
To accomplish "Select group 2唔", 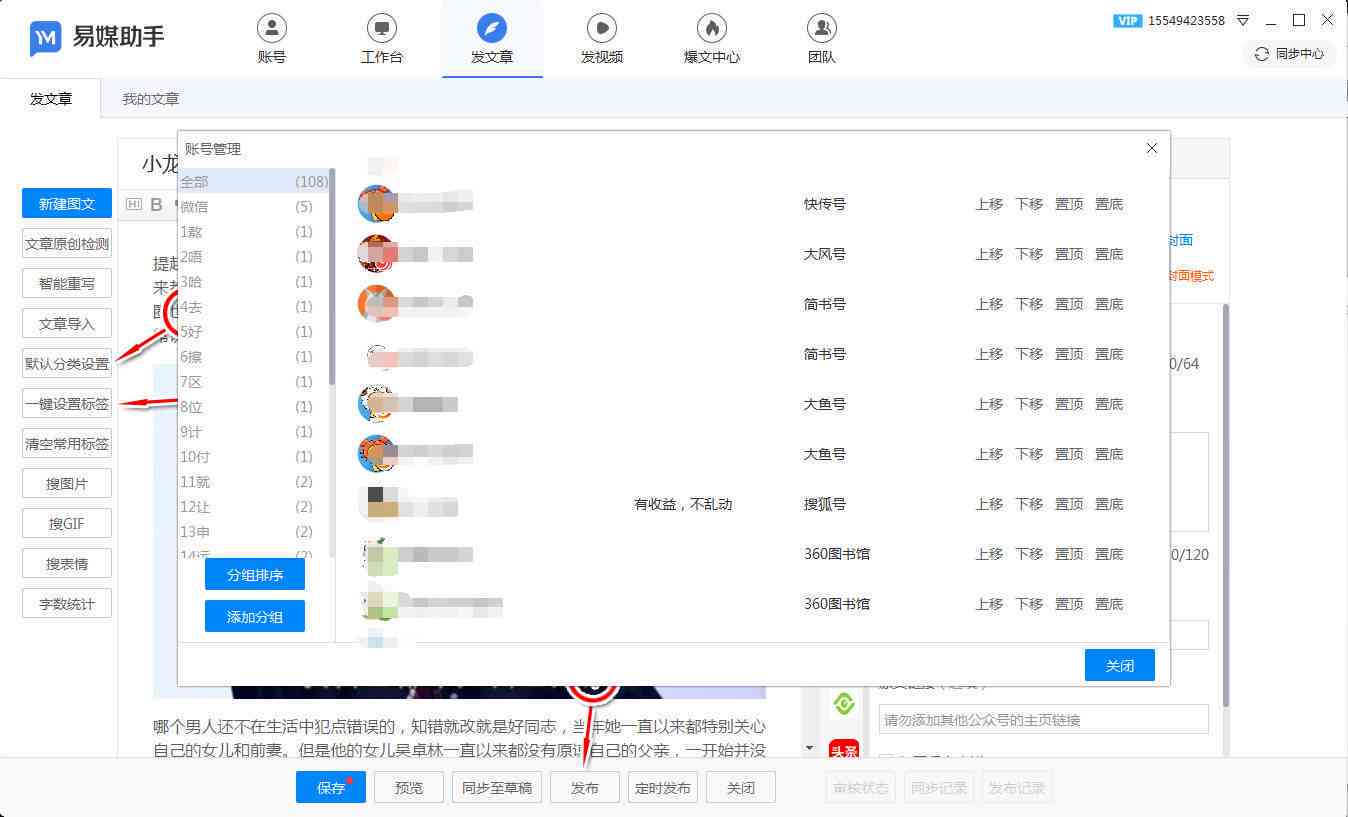I will click(253, 256).
